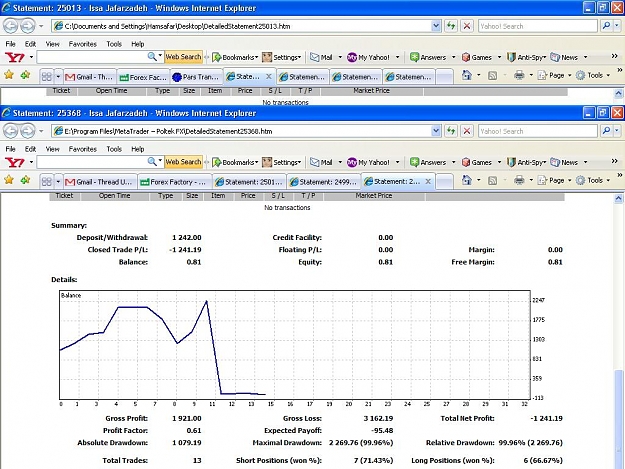Switch to Forex Fac... tab in 25013 window
The height and width of the screenshot is (469, 625).
pos(143,77)
